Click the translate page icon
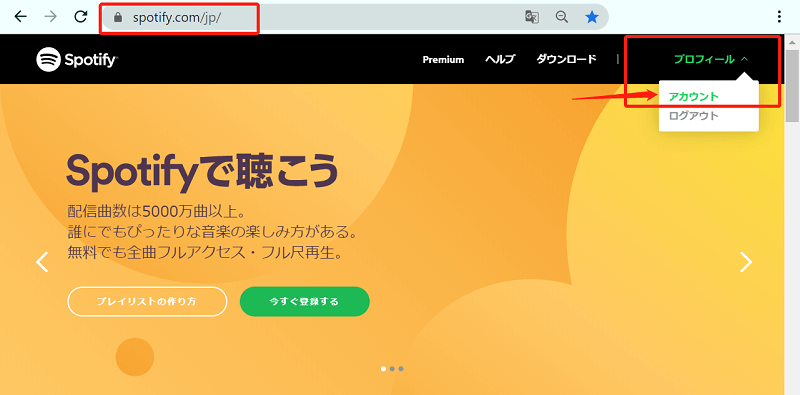800x395 pixels. (x=532, y=17)
